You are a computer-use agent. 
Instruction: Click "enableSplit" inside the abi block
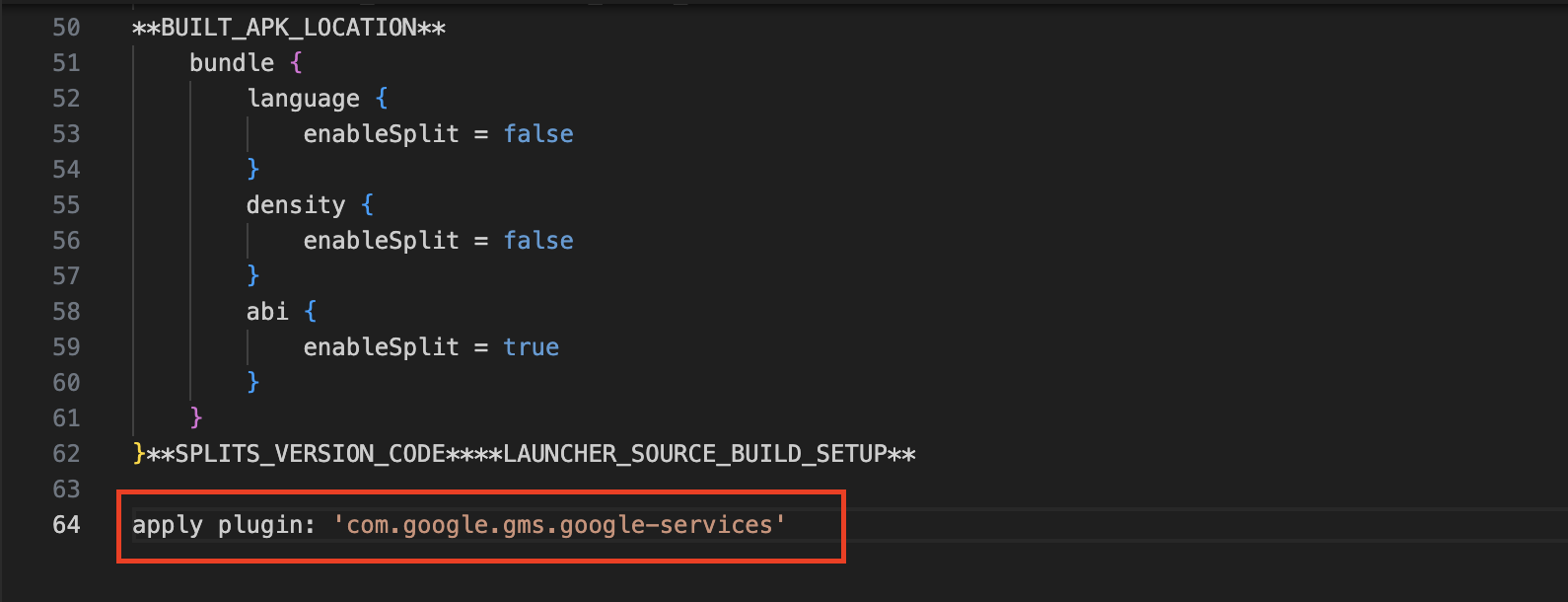point(381,347)
